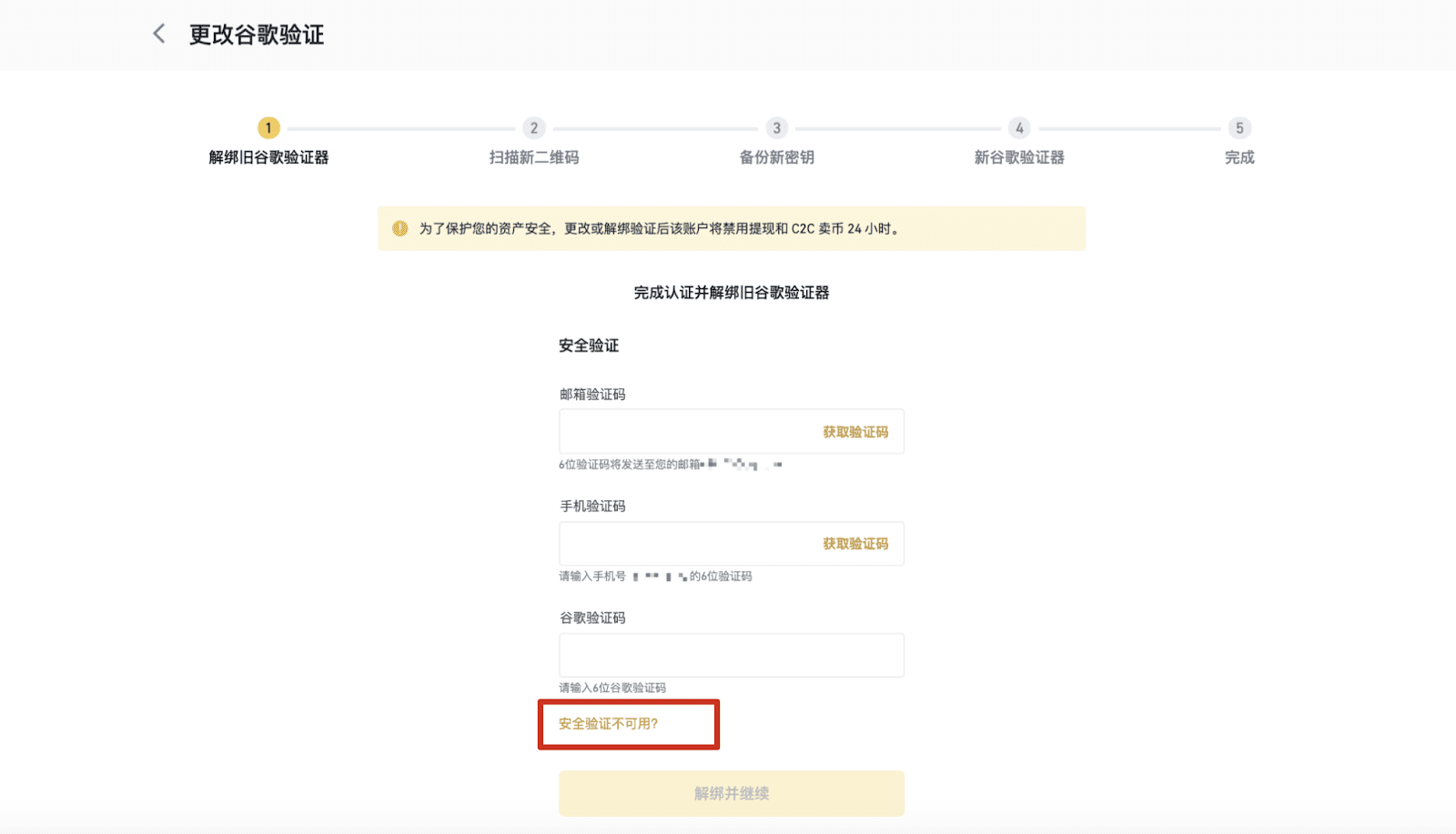The width and height of the screenshot is (1456, 834).
Task: Go back using the left arrow icon
Action: (x=159, y=35)
